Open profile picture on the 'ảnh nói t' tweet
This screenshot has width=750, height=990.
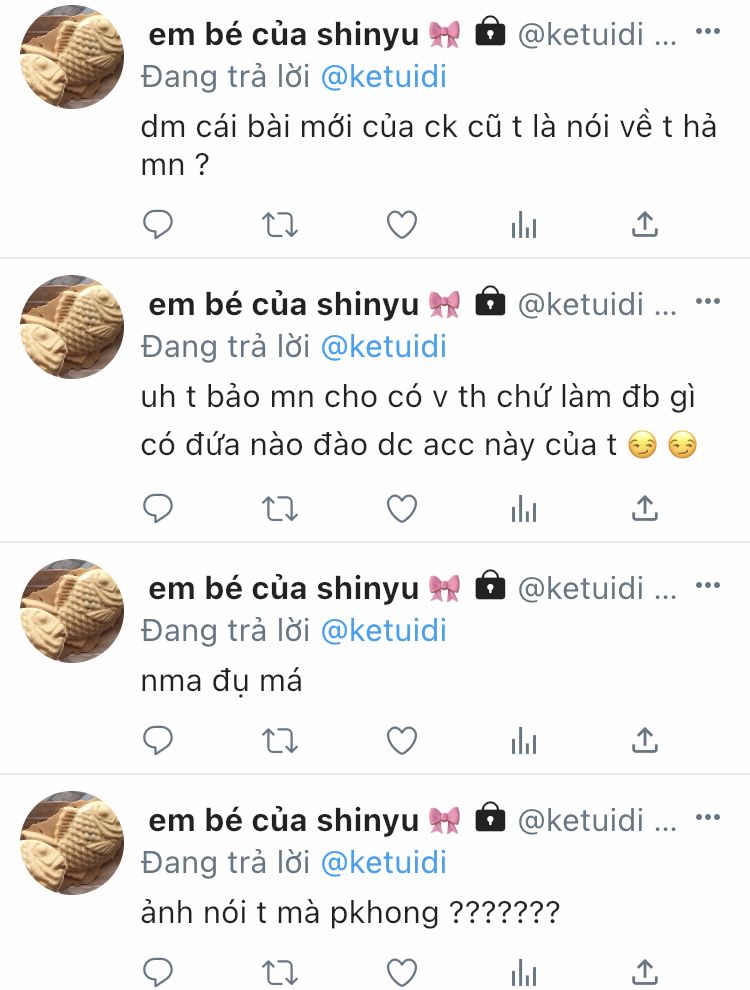pyautogui.click(x=72, y=842)
